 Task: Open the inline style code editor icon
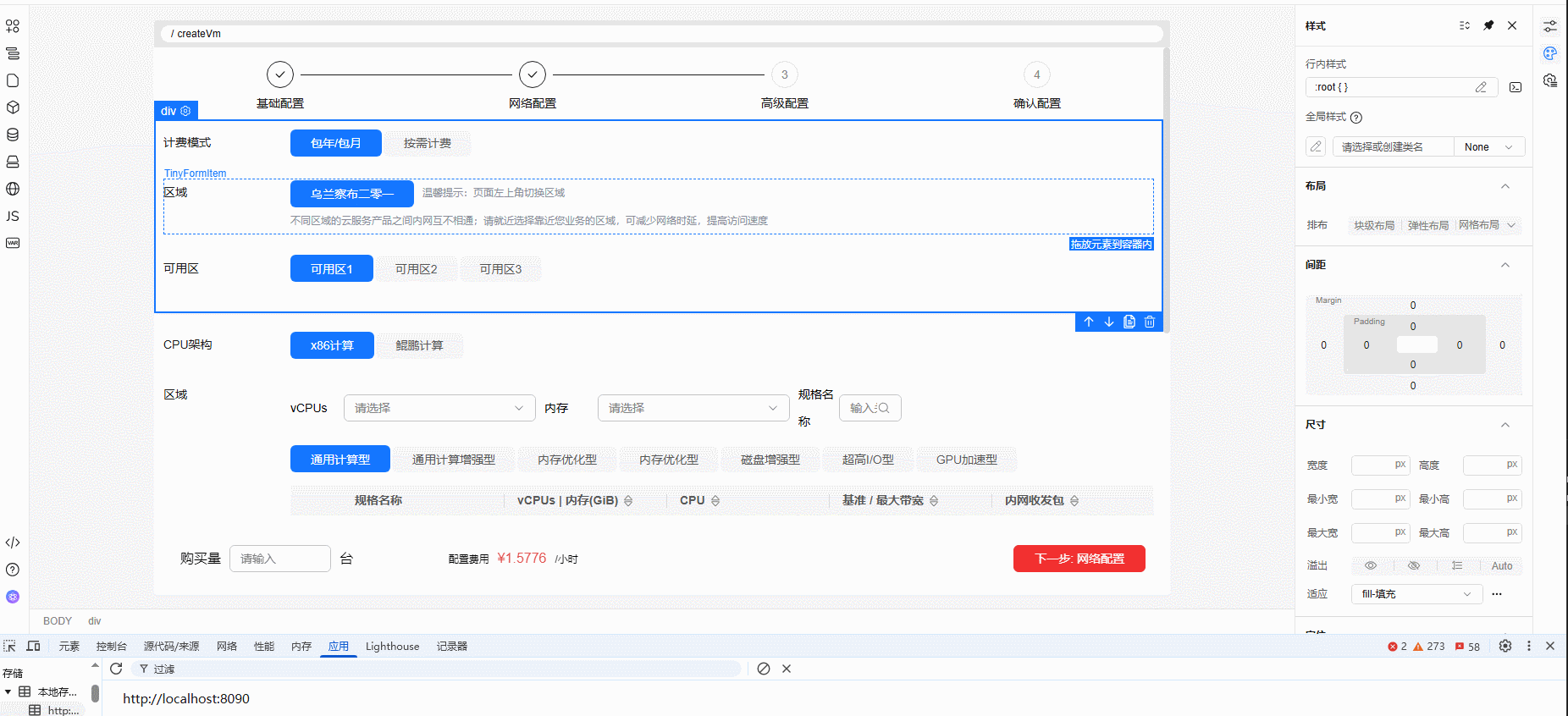(x=1516, y=87)
